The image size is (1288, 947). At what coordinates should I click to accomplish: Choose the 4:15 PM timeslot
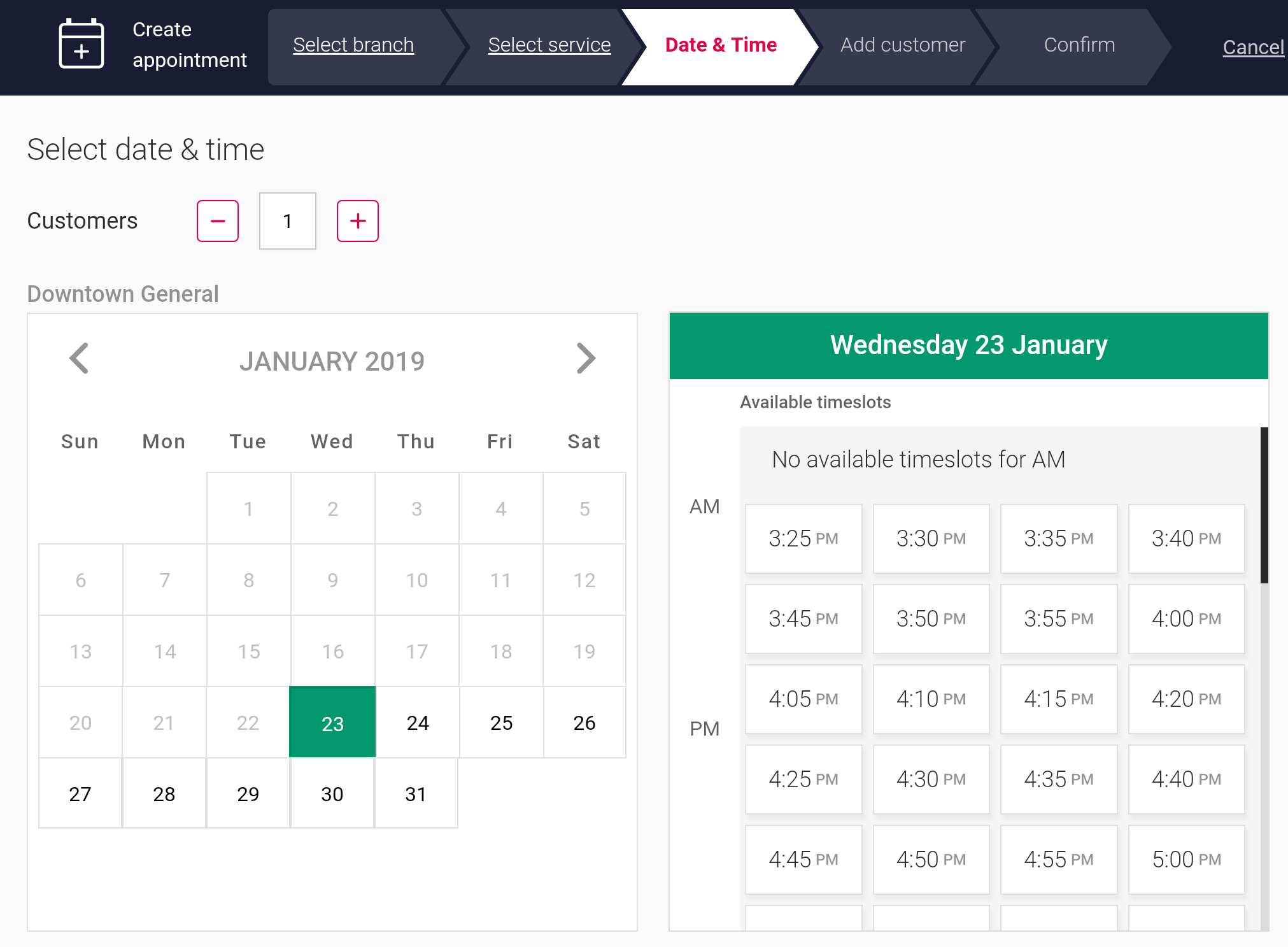(1059, 699)
